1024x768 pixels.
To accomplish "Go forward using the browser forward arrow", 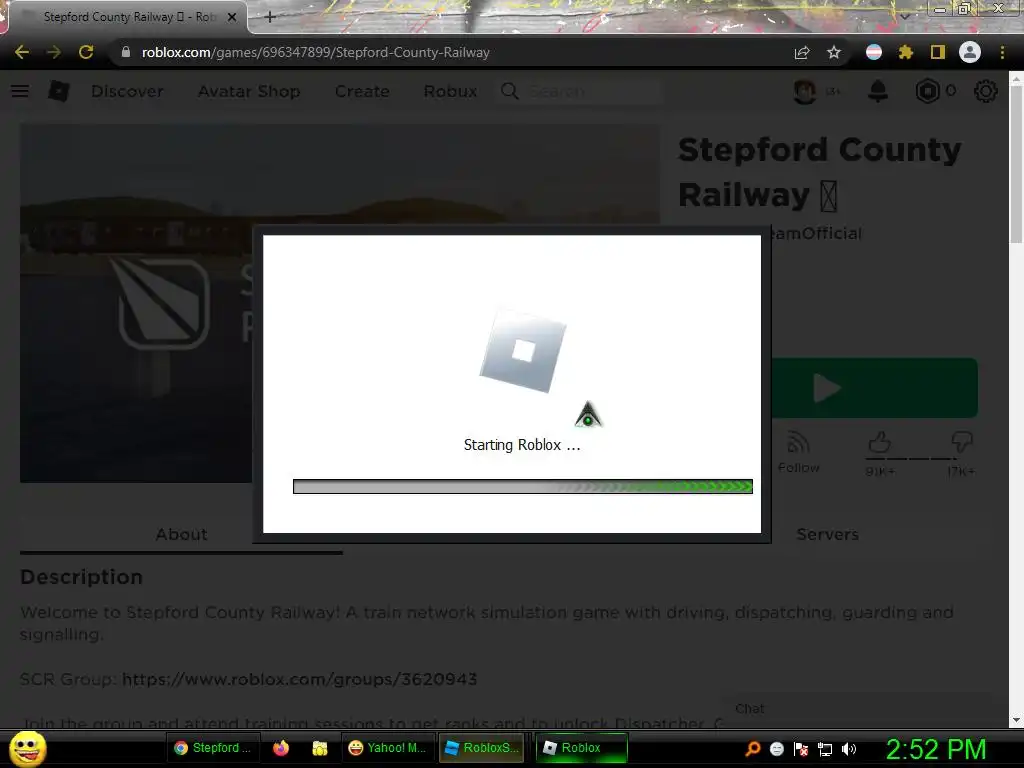I will (54, 52).
